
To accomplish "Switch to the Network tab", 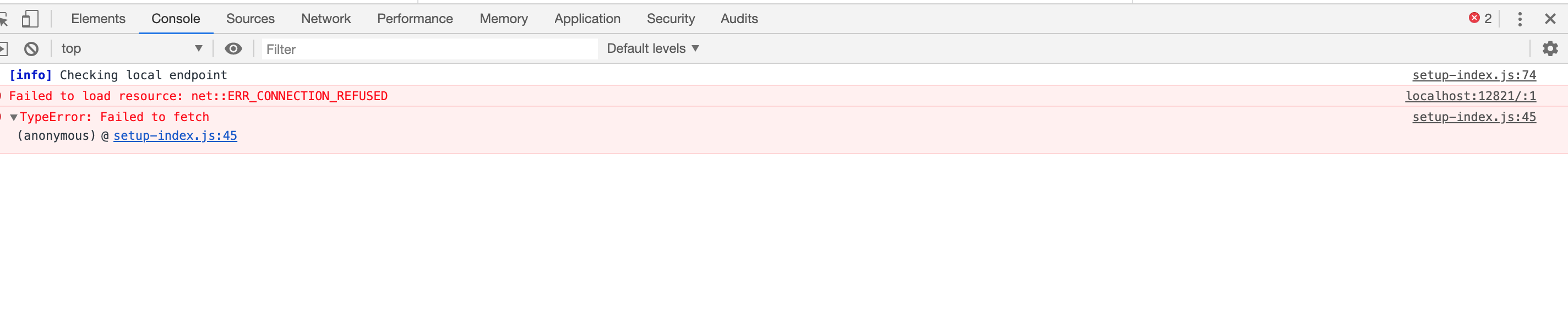I will coord(326,18).
